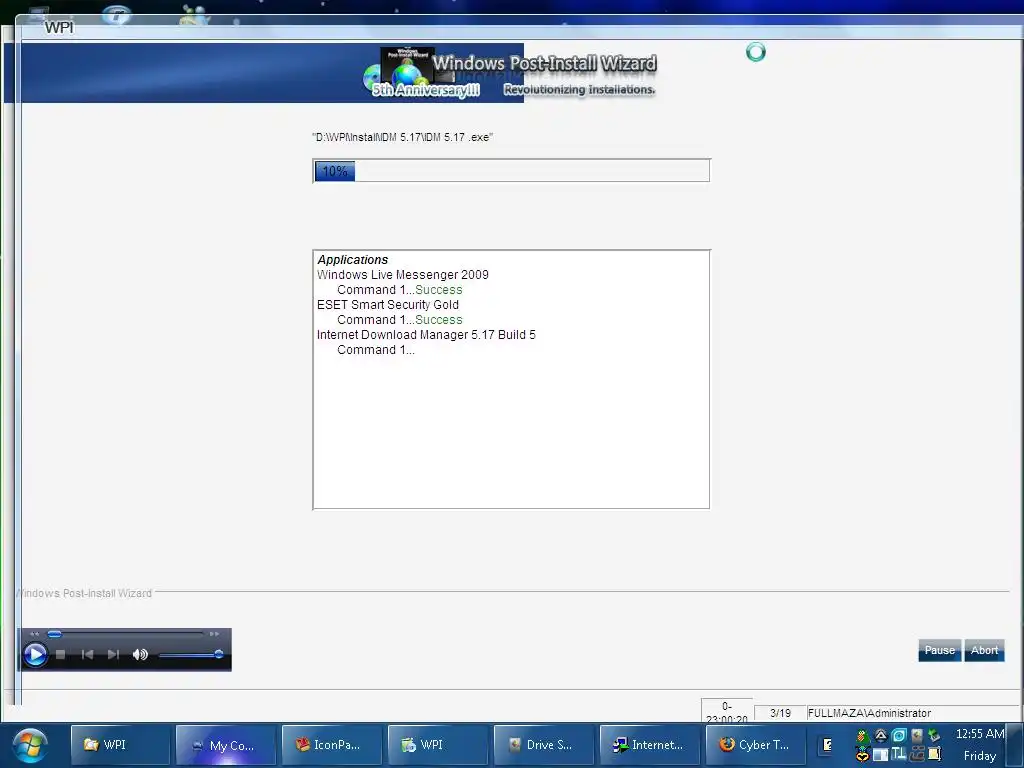Click the yellow notepad tray icon
This screenshot has height=768, width=1024.
(933, 754)
